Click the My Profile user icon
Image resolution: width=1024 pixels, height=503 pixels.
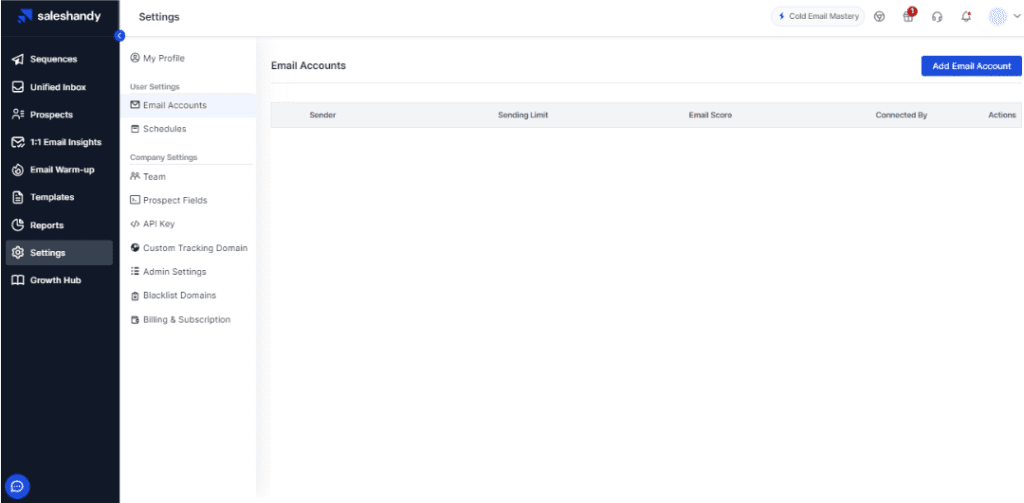[135, 58]
